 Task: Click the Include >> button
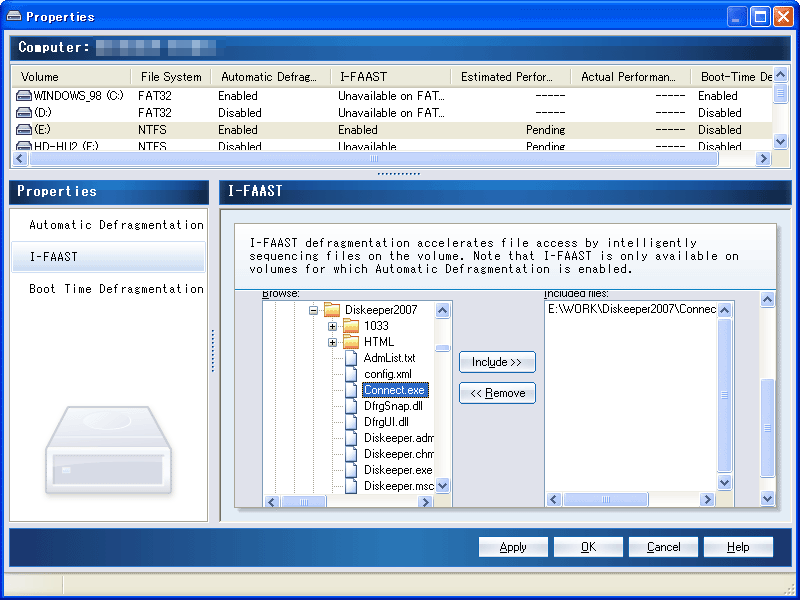497,362
